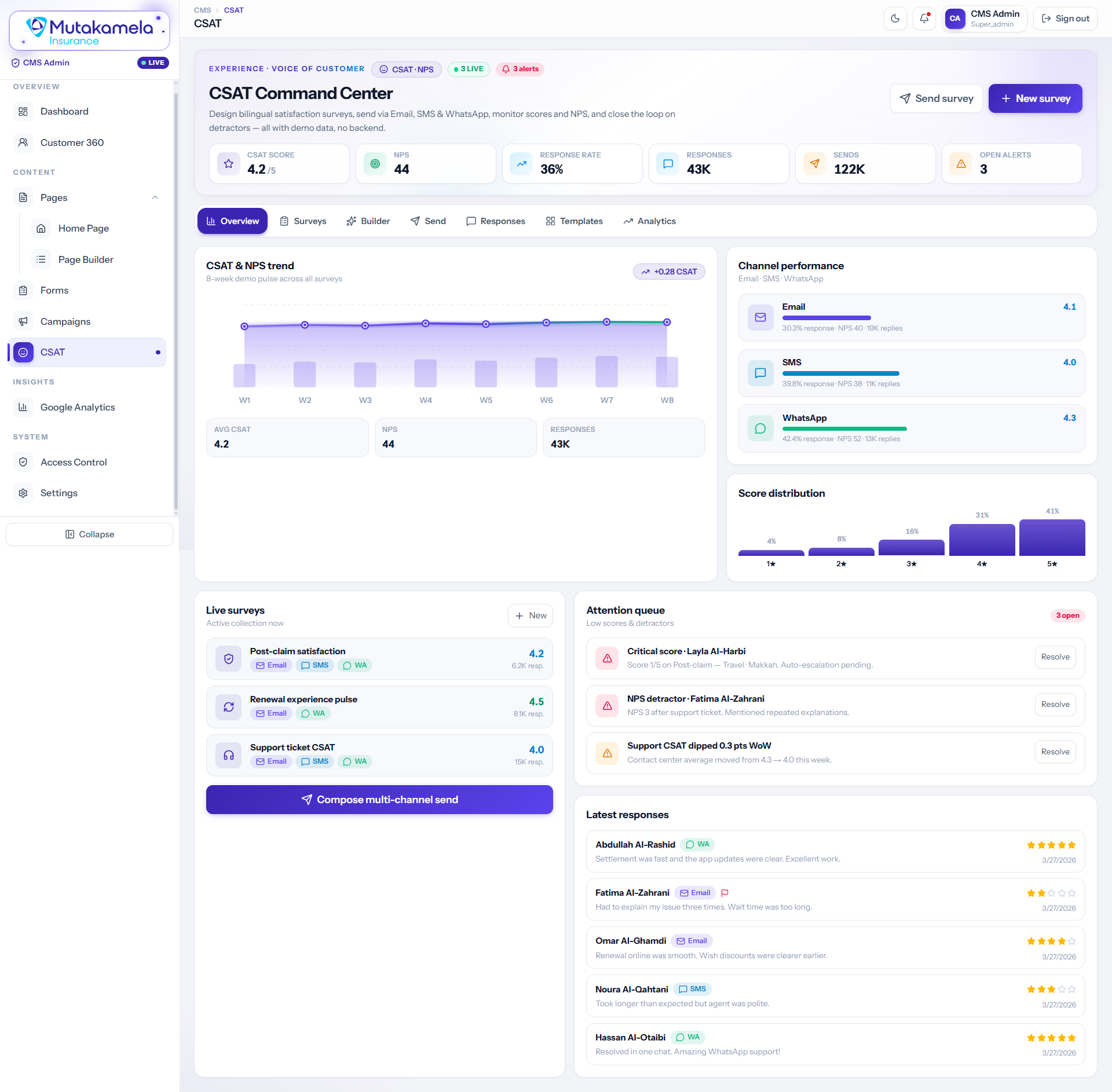Collapse the sidebar panel
This screenshot has width=1112, height=1092.
(89, 534)
